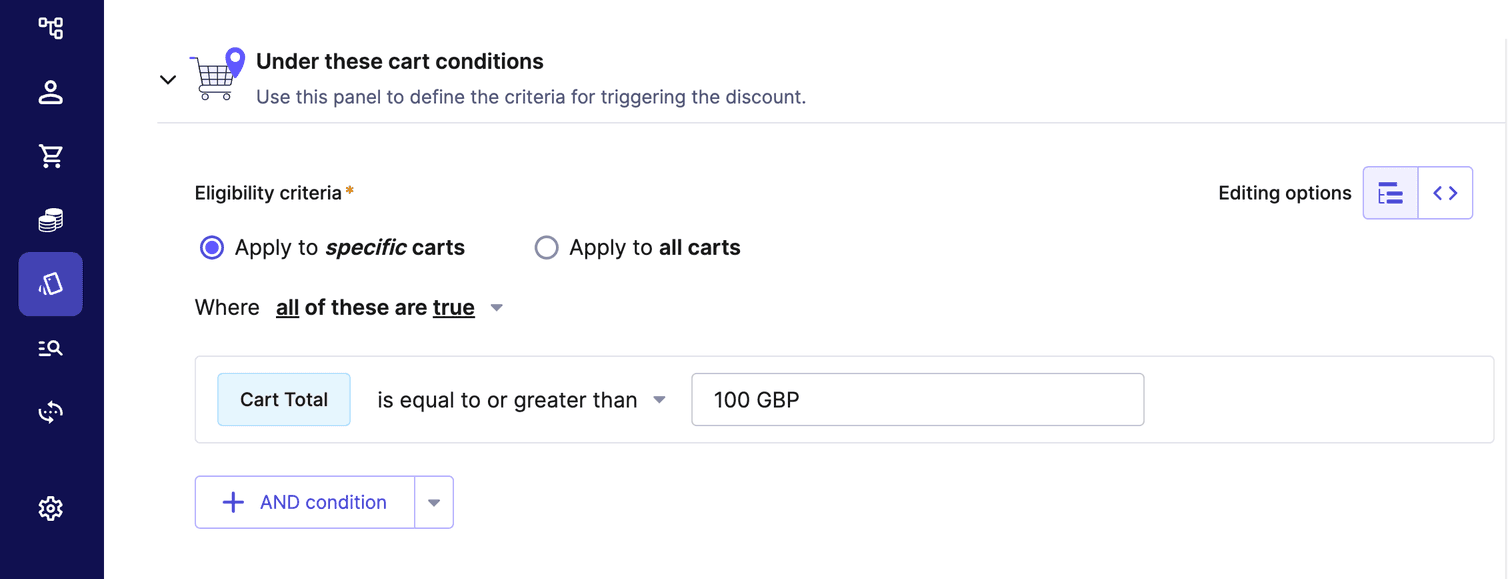
Task: Open the shopping cart section from sidebar
Action: click(50, 156)
